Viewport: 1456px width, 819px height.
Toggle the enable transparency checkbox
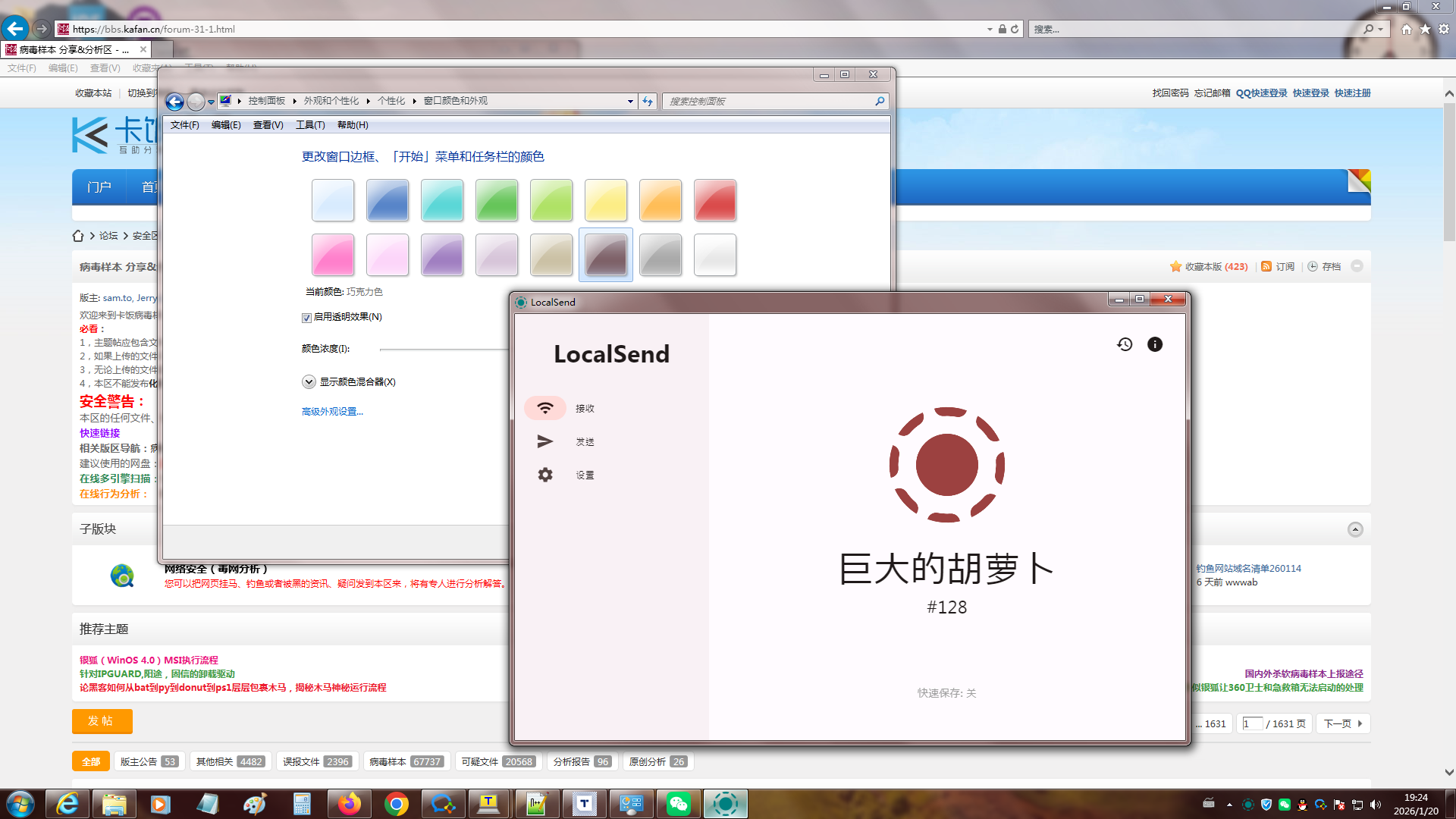click(x=307, y=318)
